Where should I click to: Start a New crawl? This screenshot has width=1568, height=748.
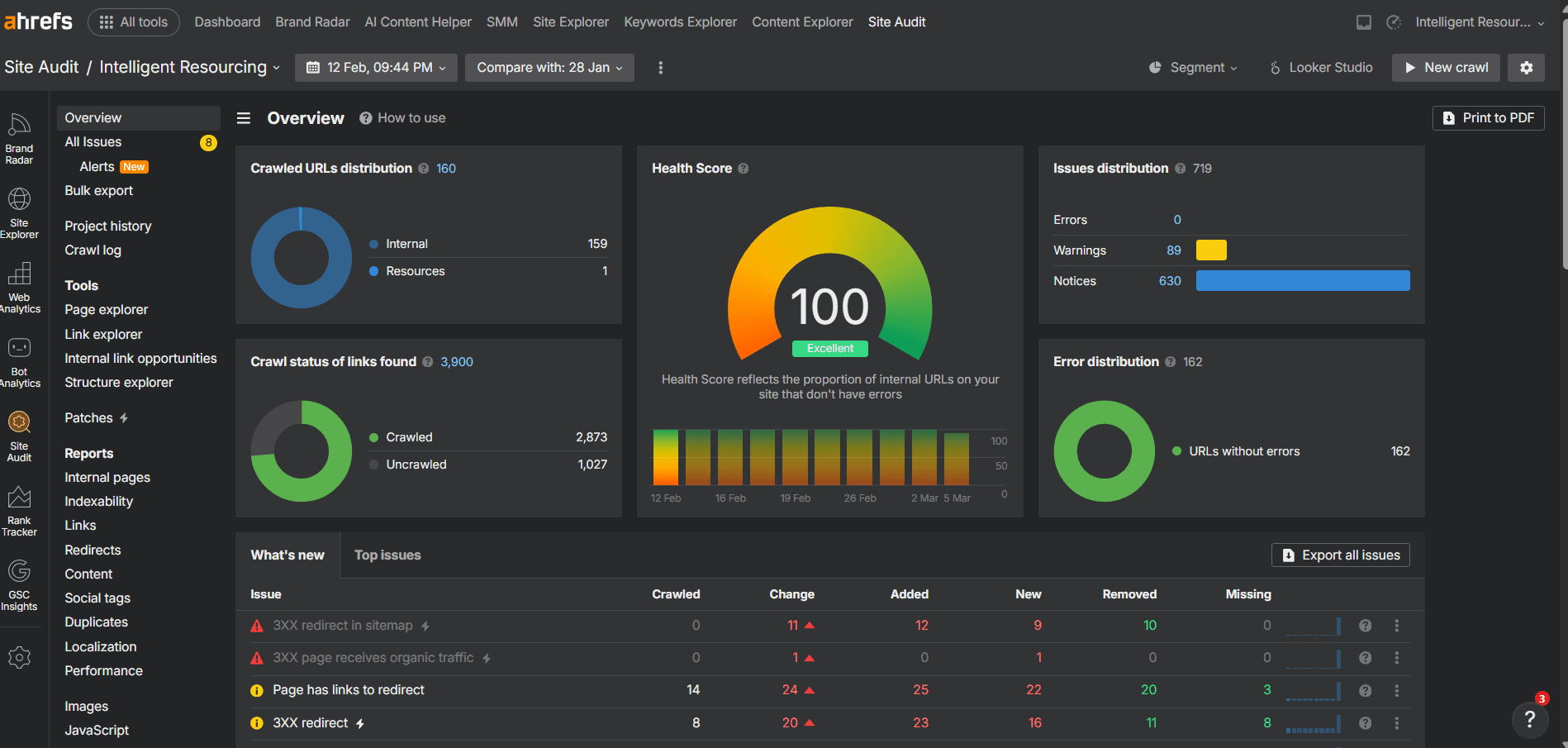click(1446, 67)
